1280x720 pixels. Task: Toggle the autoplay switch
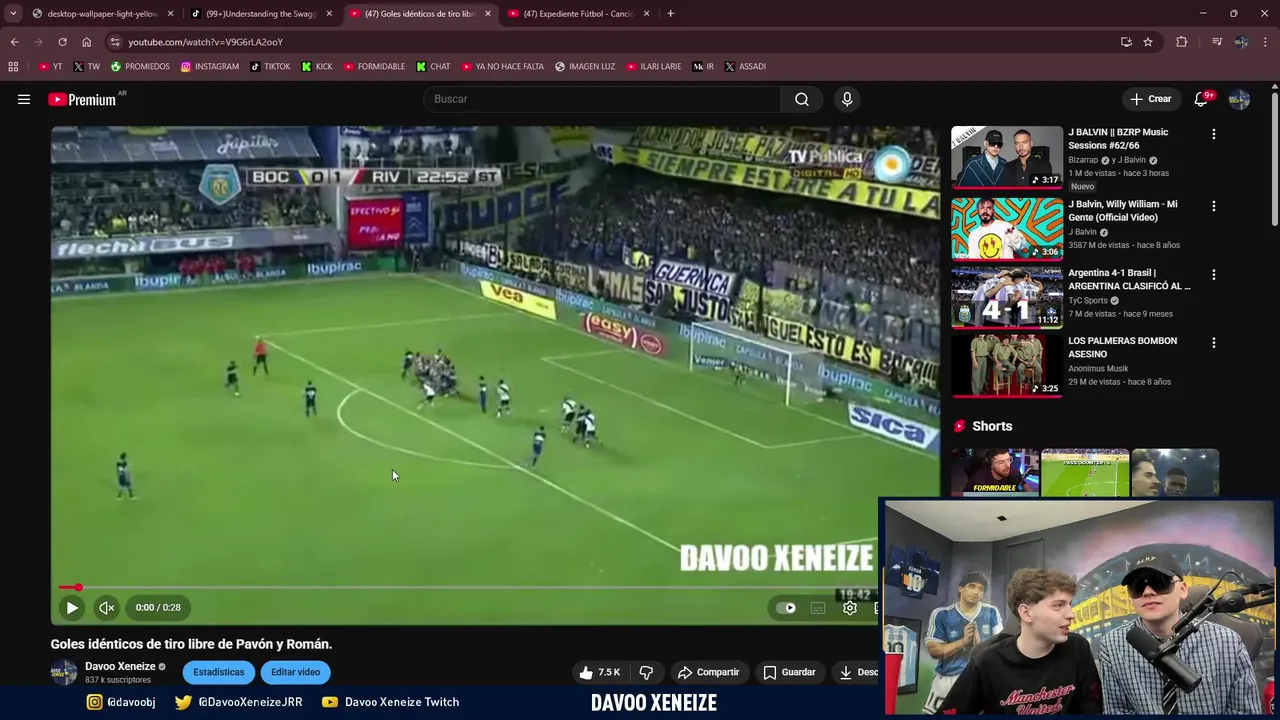(x=787, y=607)
